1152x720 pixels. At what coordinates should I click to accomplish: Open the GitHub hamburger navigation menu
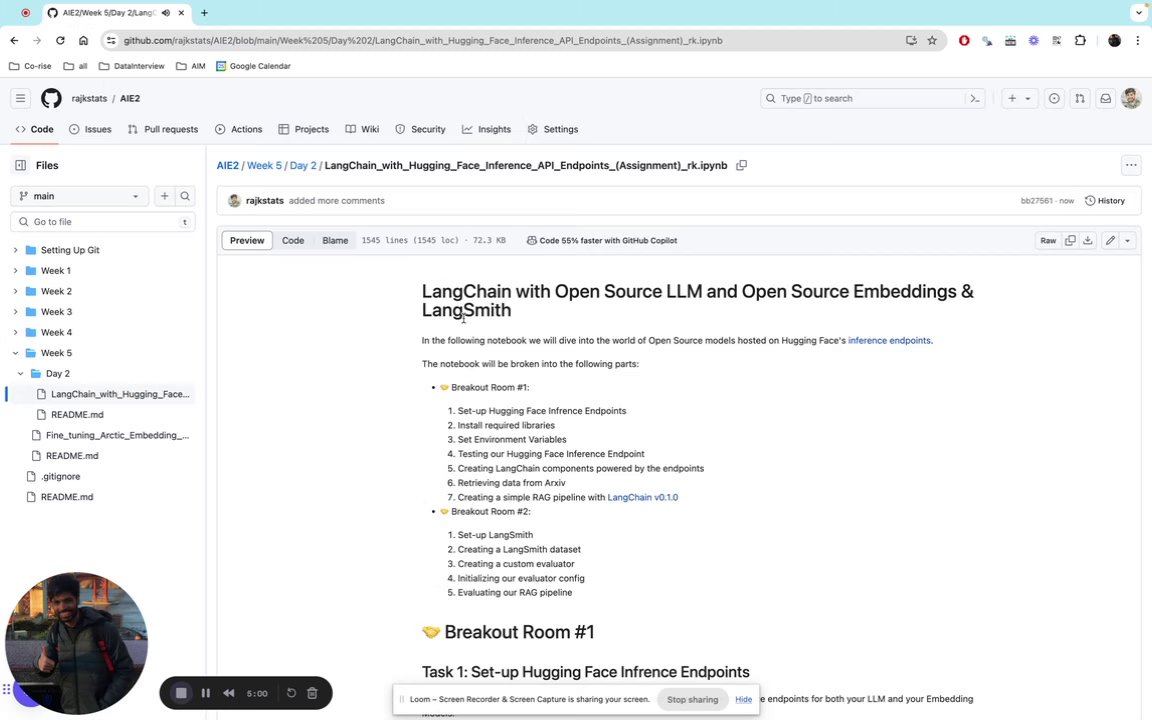click(x=21, y=98)
